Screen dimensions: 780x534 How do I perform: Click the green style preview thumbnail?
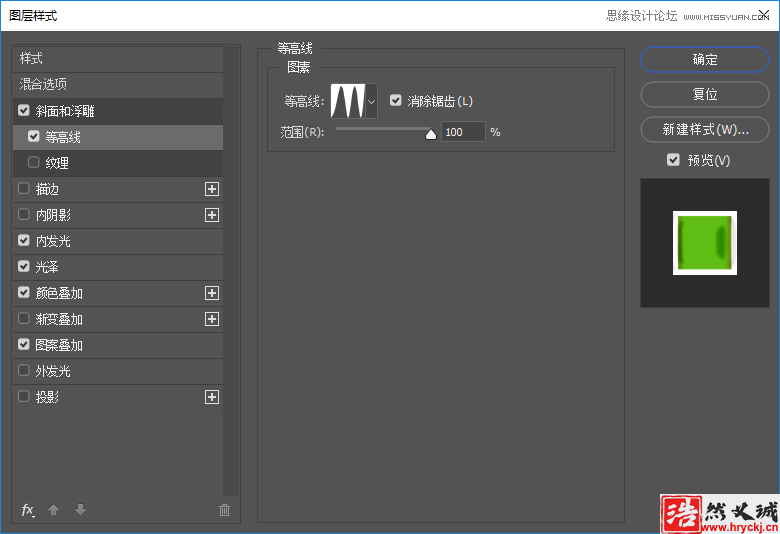click(x=705, y=243)
